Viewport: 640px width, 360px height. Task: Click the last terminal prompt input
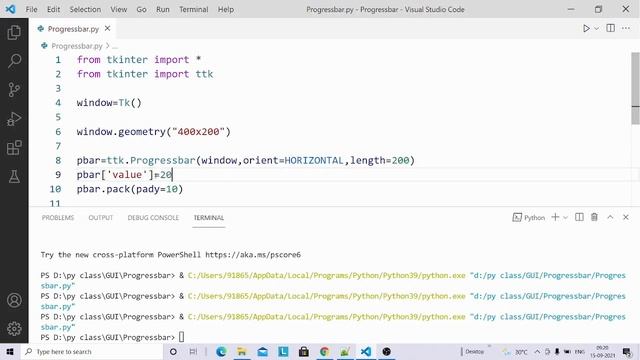[181, 337]
